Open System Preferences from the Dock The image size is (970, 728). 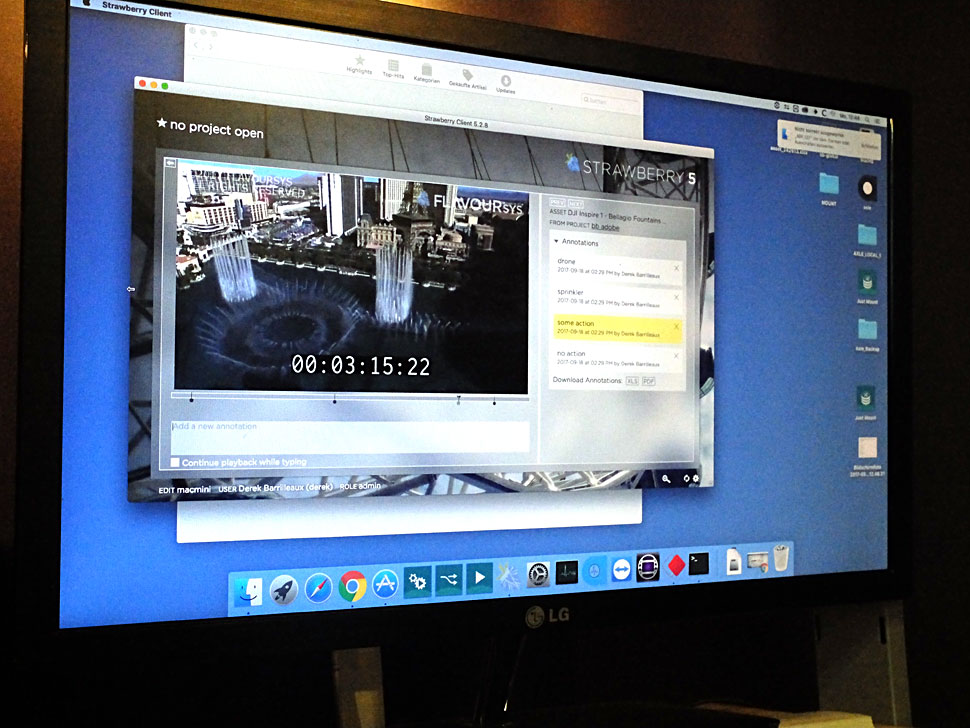coord(538,575)
